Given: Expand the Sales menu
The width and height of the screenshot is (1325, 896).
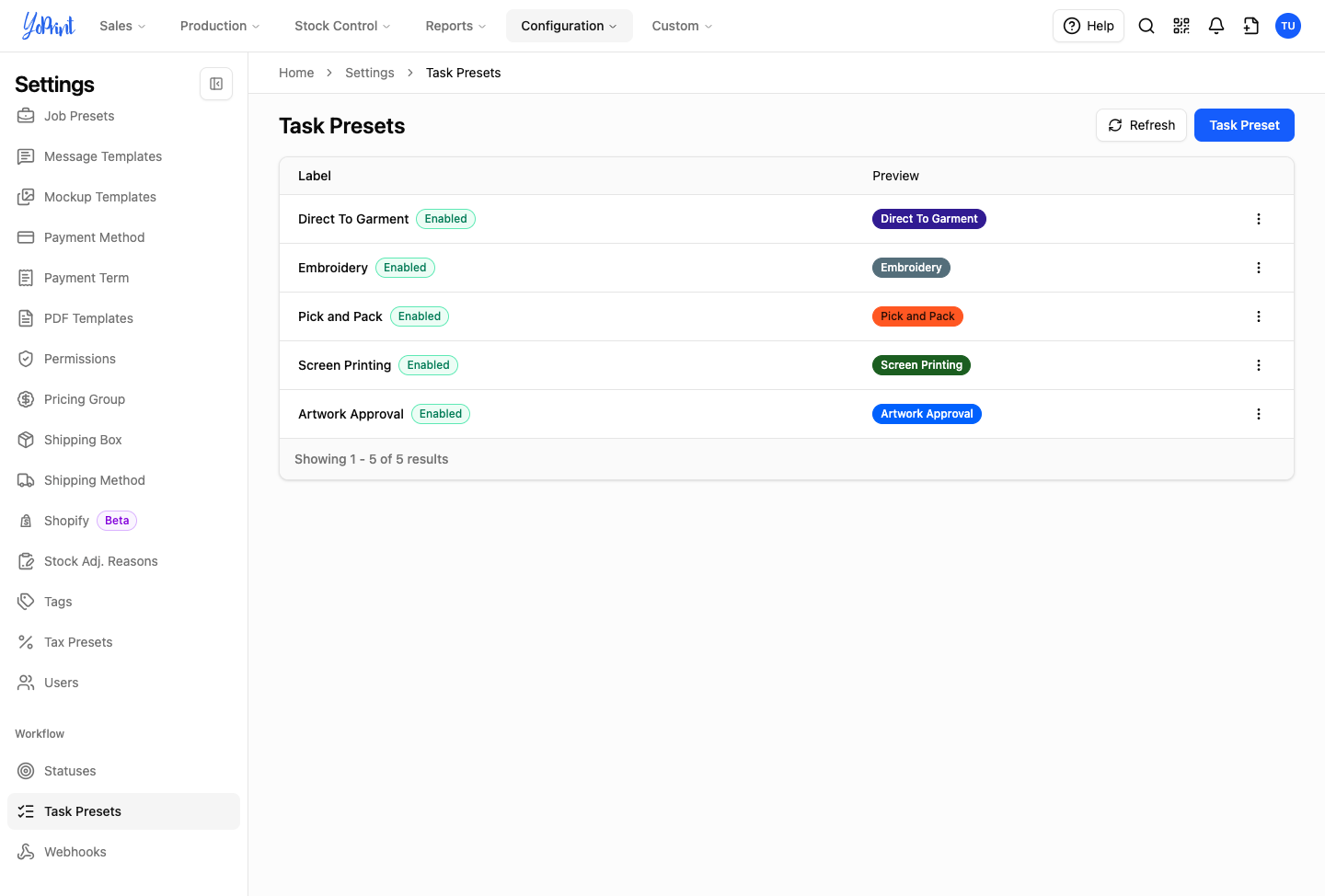Looking at the screenshot, I should 122,26.
